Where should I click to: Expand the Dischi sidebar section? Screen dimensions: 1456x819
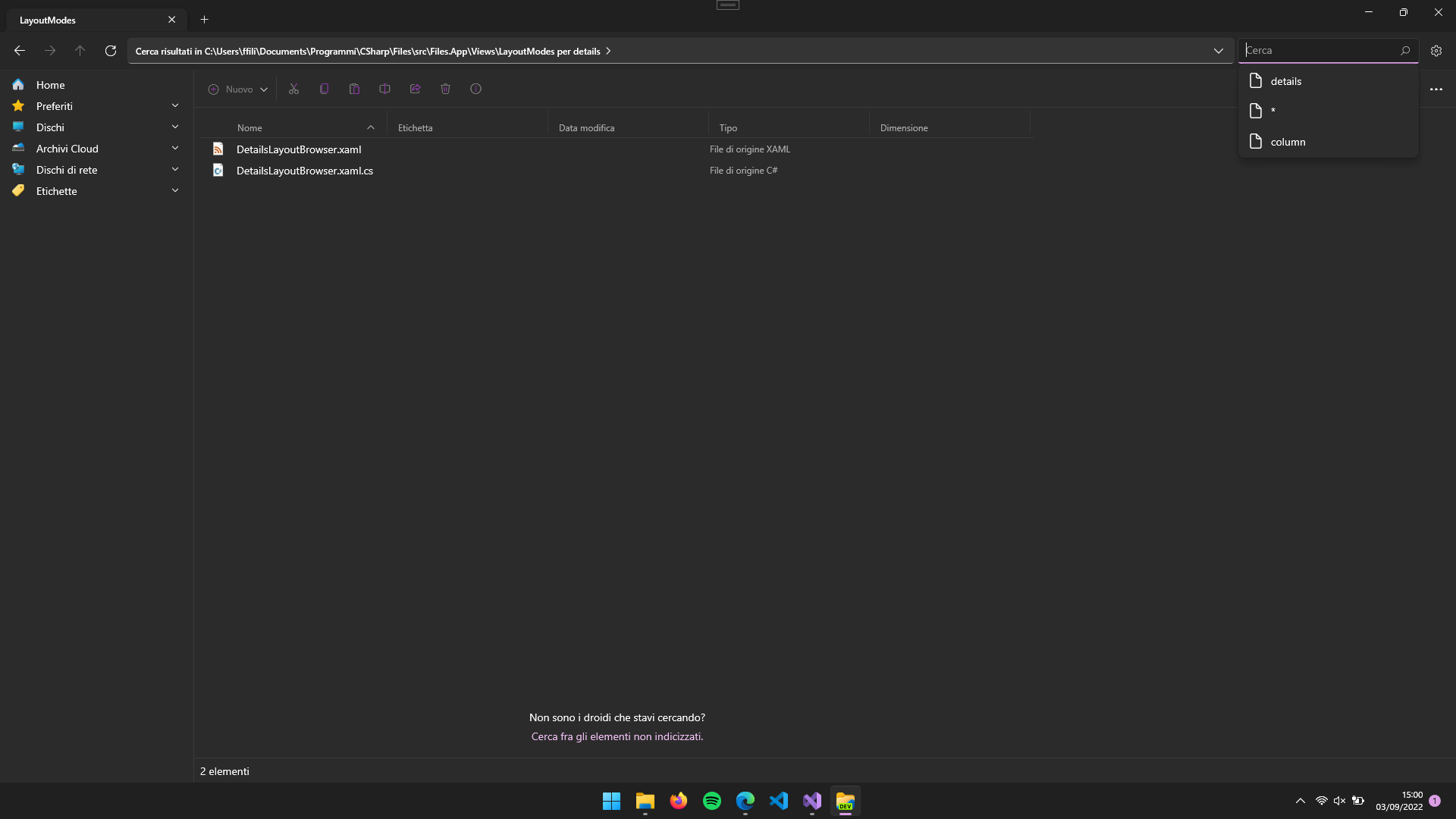tap(175, 127)
